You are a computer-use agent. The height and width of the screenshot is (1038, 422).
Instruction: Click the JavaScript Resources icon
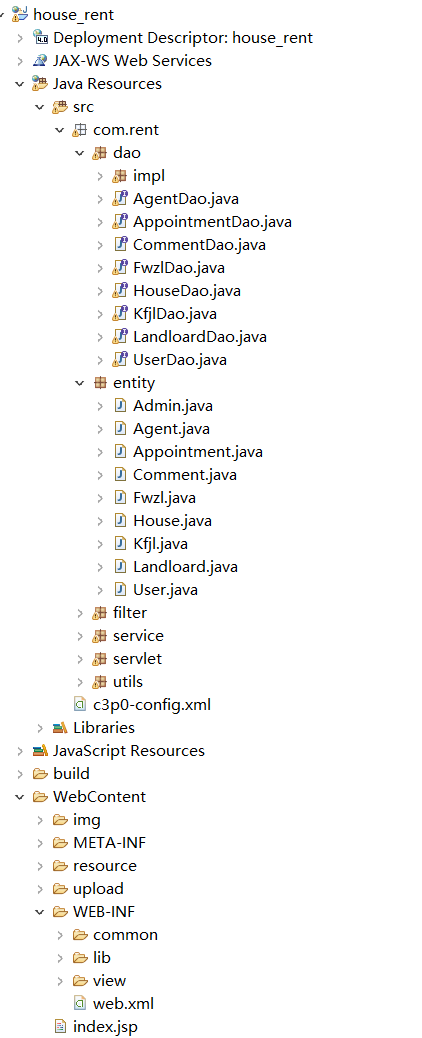coord(40,751)
